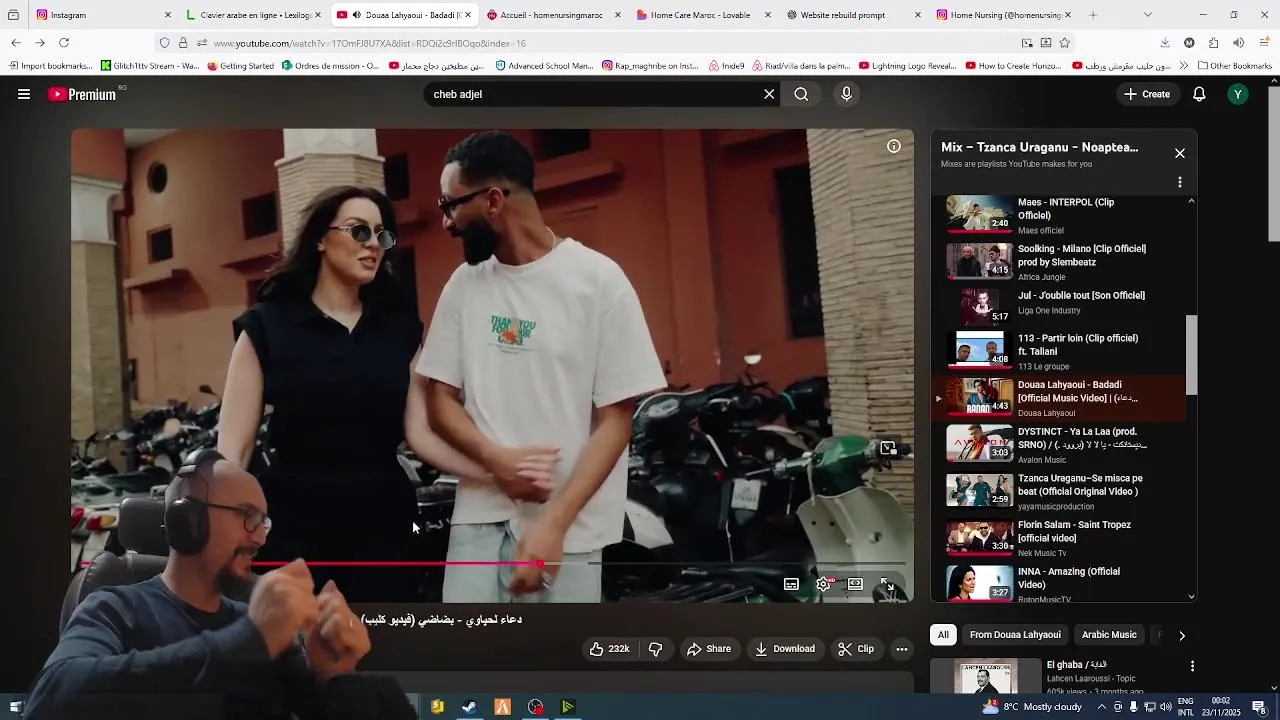Open taskbar volume control
This screenshot has width=1280, height=720.
tap(1166, 707)
